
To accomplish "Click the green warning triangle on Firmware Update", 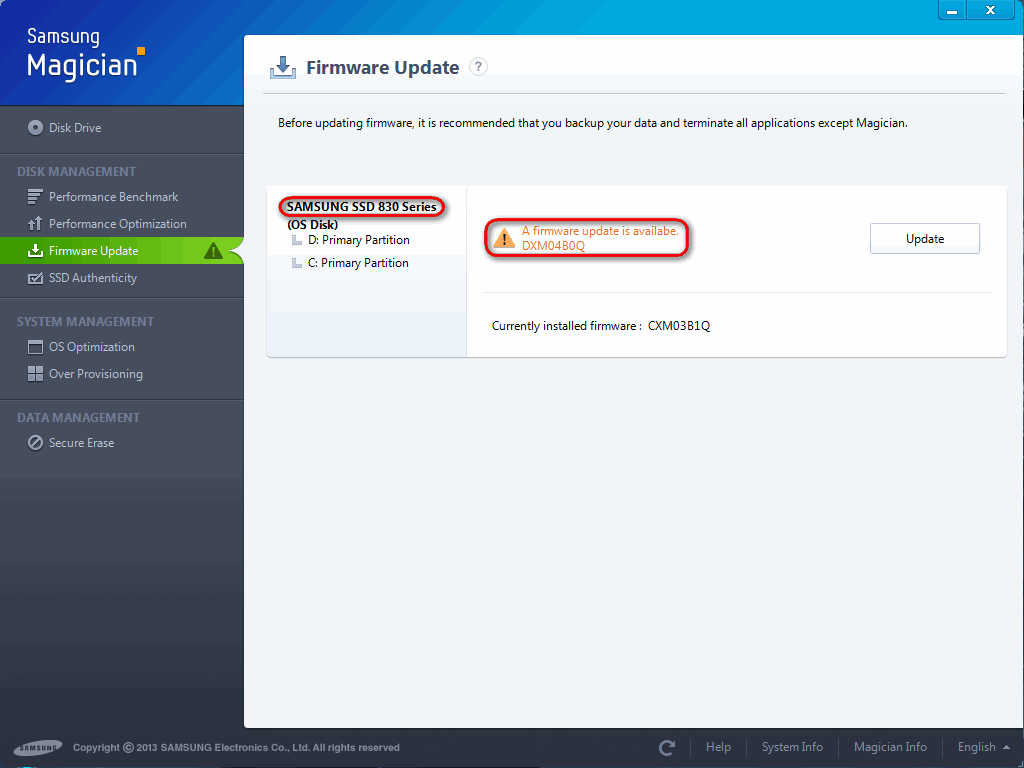I will pos(213,250).
